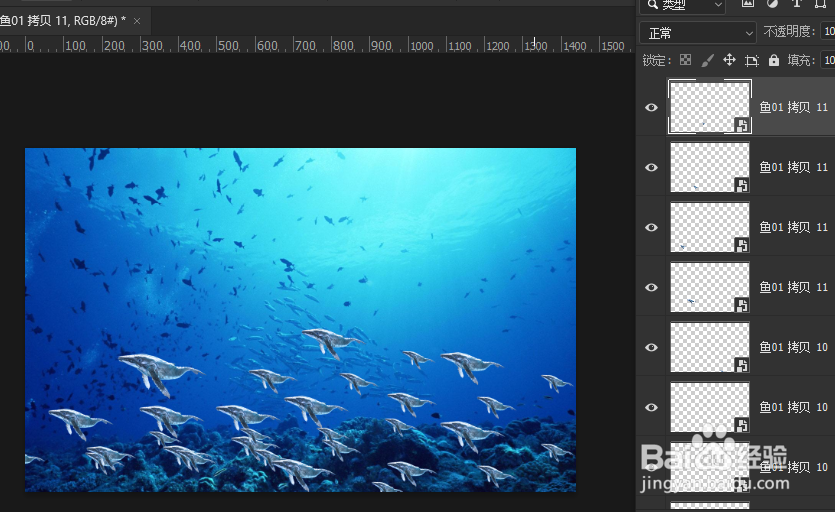Viewport: 835px width, 512px height.
Task: Select layer name in third row from top
Action: tap(793, 227)
